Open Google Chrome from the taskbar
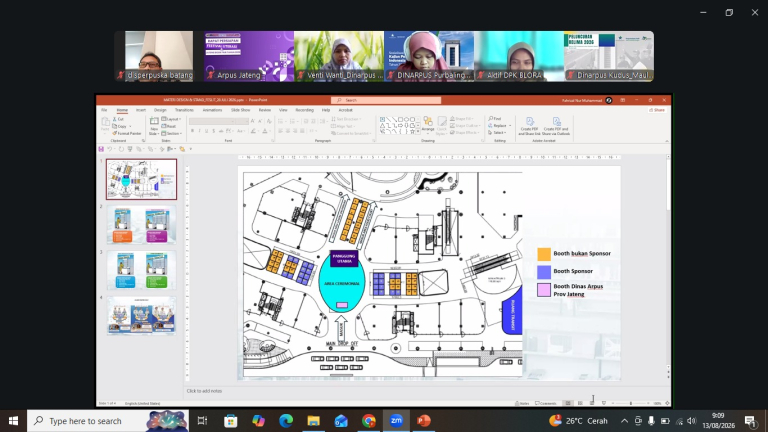 pos(369,421)
